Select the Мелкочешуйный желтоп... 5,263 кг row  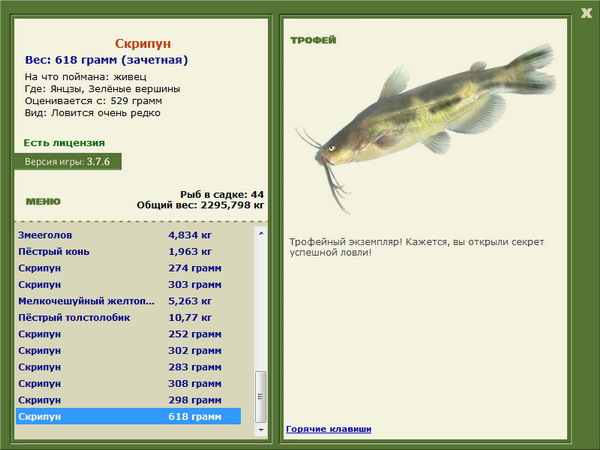point(129,301)
